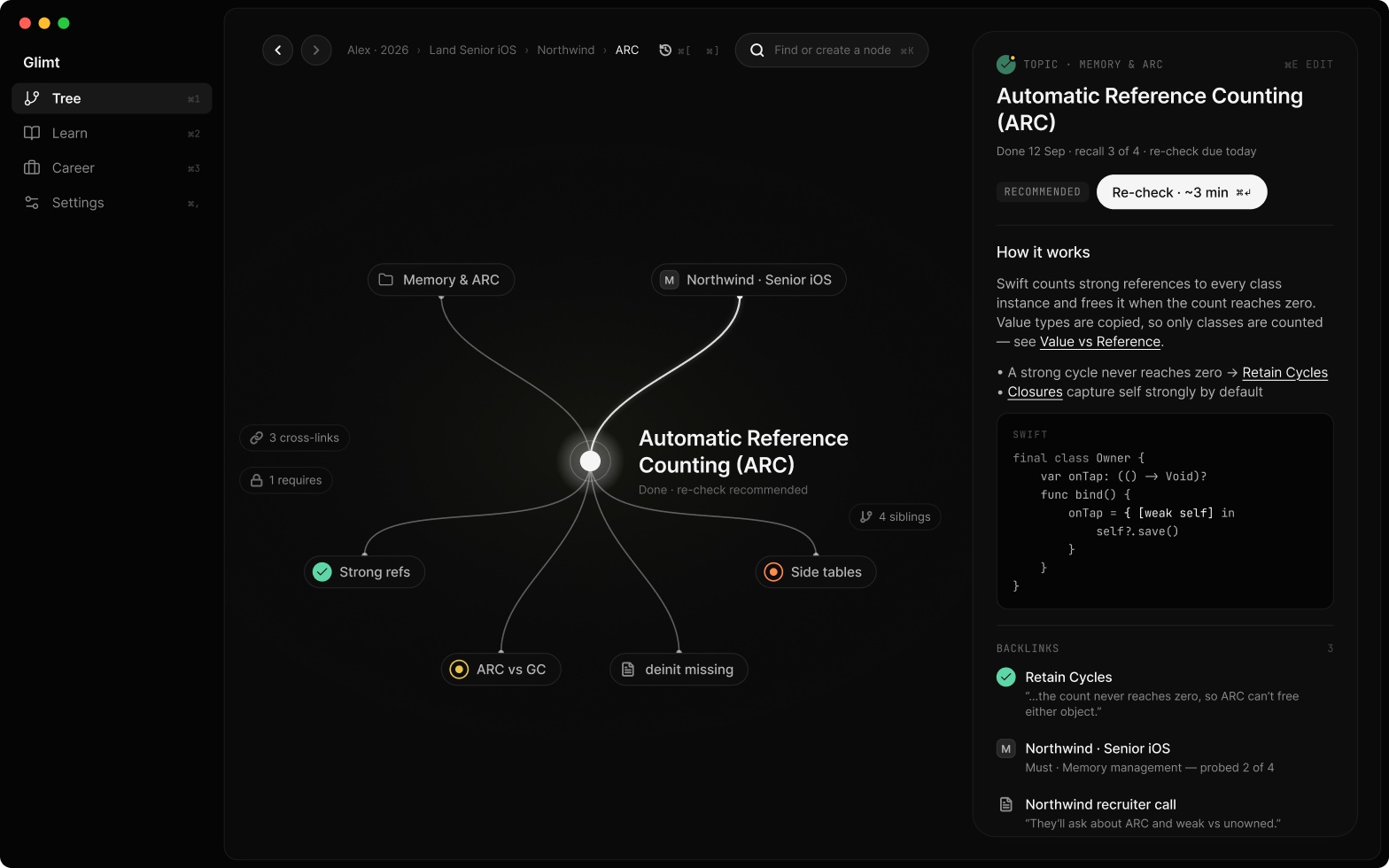This screenshot has width=1389, height=868.
Task: Click the RECOMMENDED badge
Action: point(1043,192)
